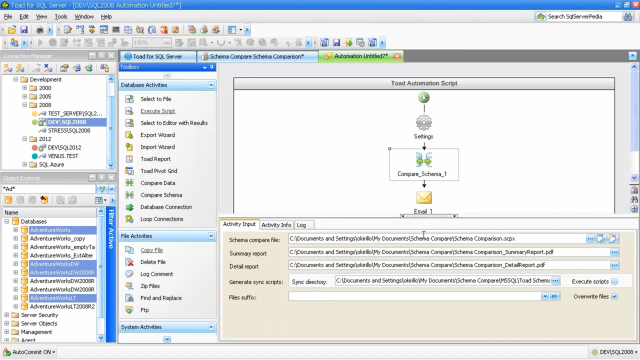
Task: Click the Object Explorer filter funnel icon
Action: [x=102, y=189]
